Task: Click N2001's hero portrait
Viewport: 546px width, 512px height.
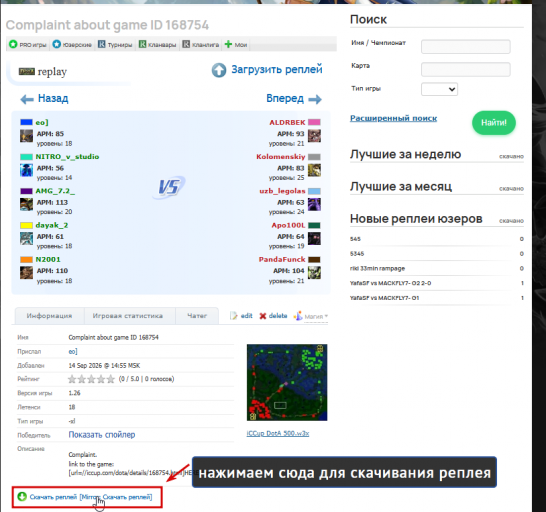Action: [x=26, y=273]
